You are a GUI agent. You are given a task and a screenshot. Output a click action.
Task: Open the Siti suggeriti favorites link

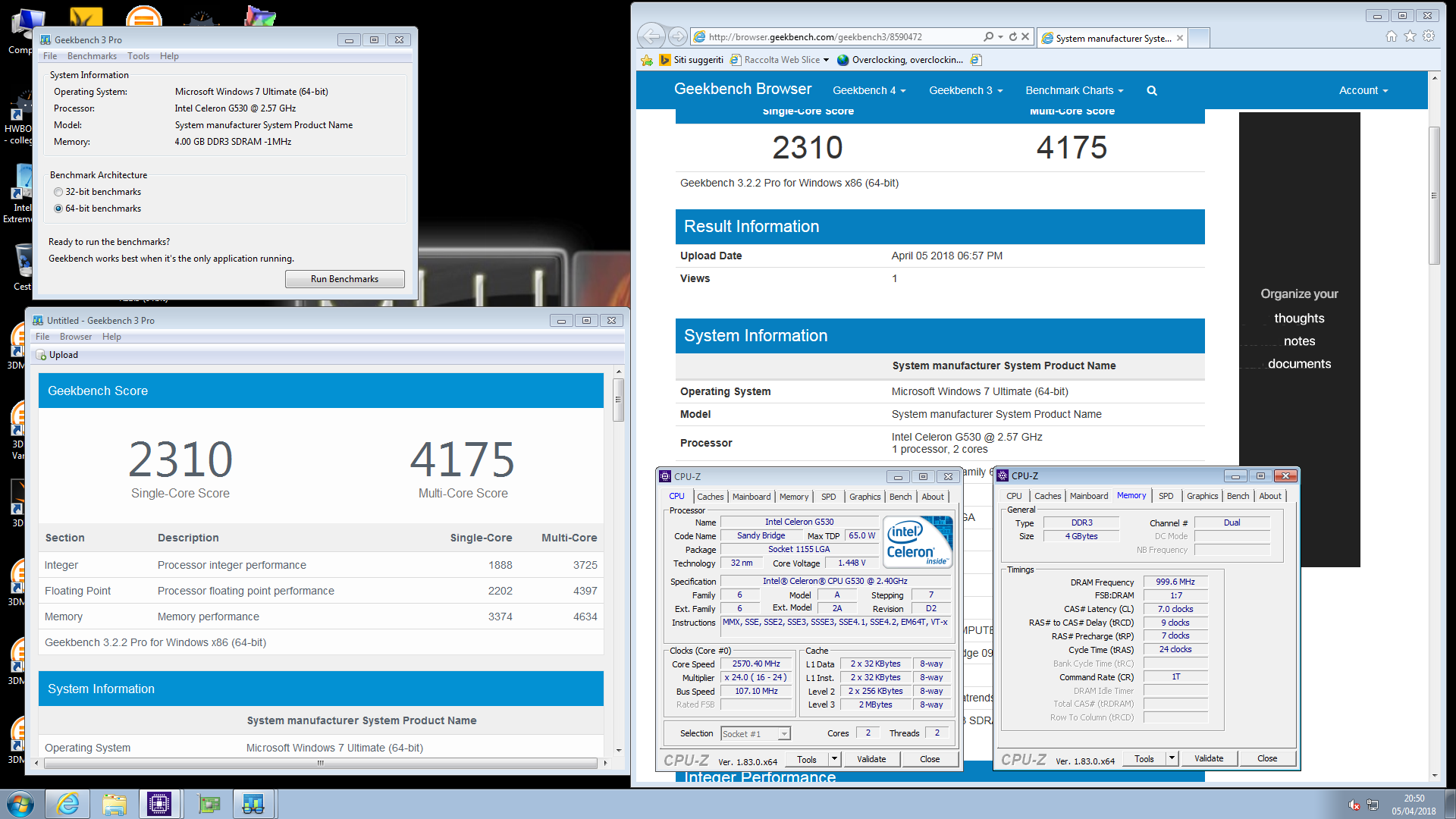(691, 60)
